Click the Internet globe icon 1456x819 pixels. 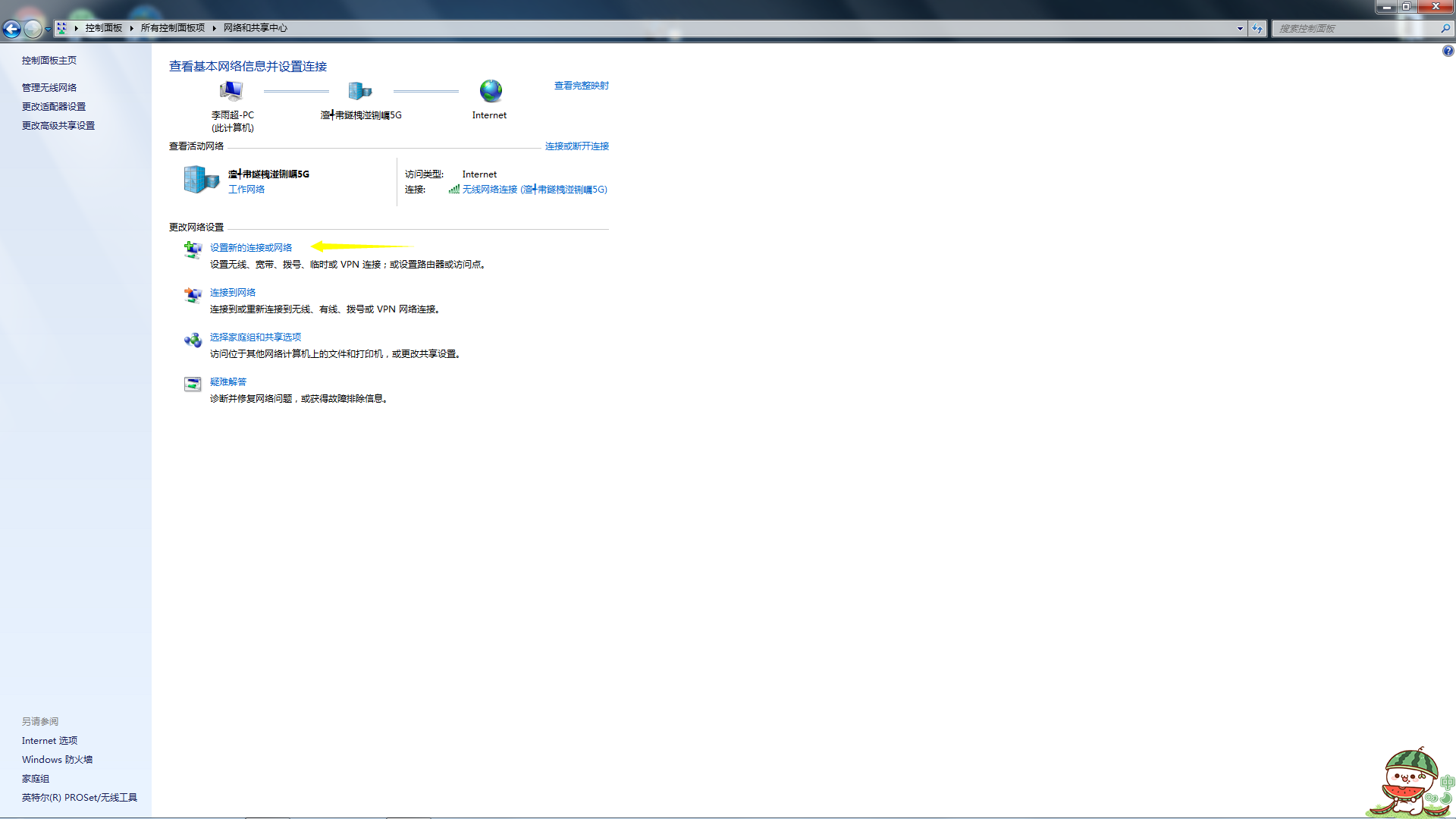pos(491,91)
